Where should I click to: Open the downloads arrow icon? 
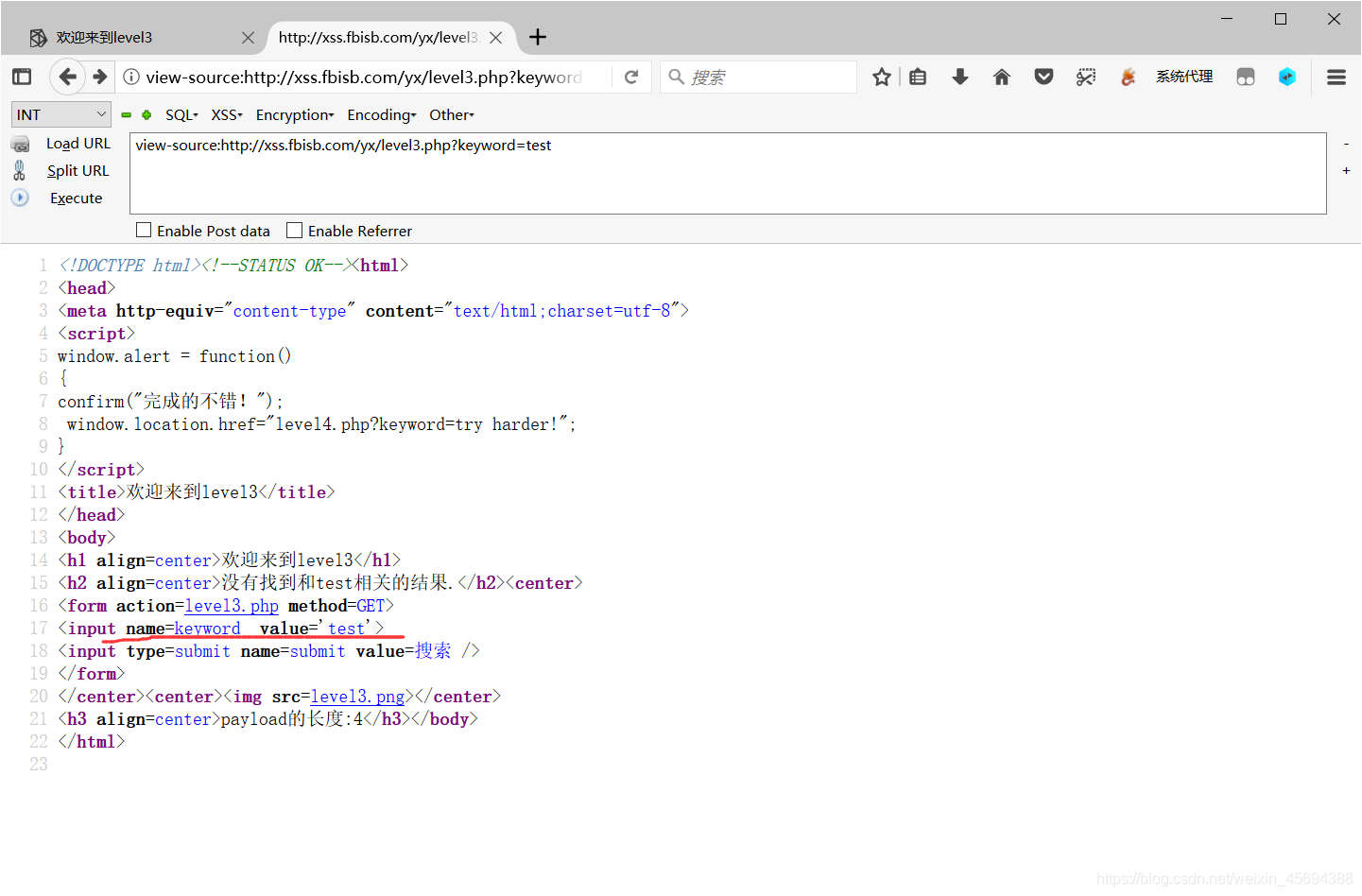pos(960,77)
